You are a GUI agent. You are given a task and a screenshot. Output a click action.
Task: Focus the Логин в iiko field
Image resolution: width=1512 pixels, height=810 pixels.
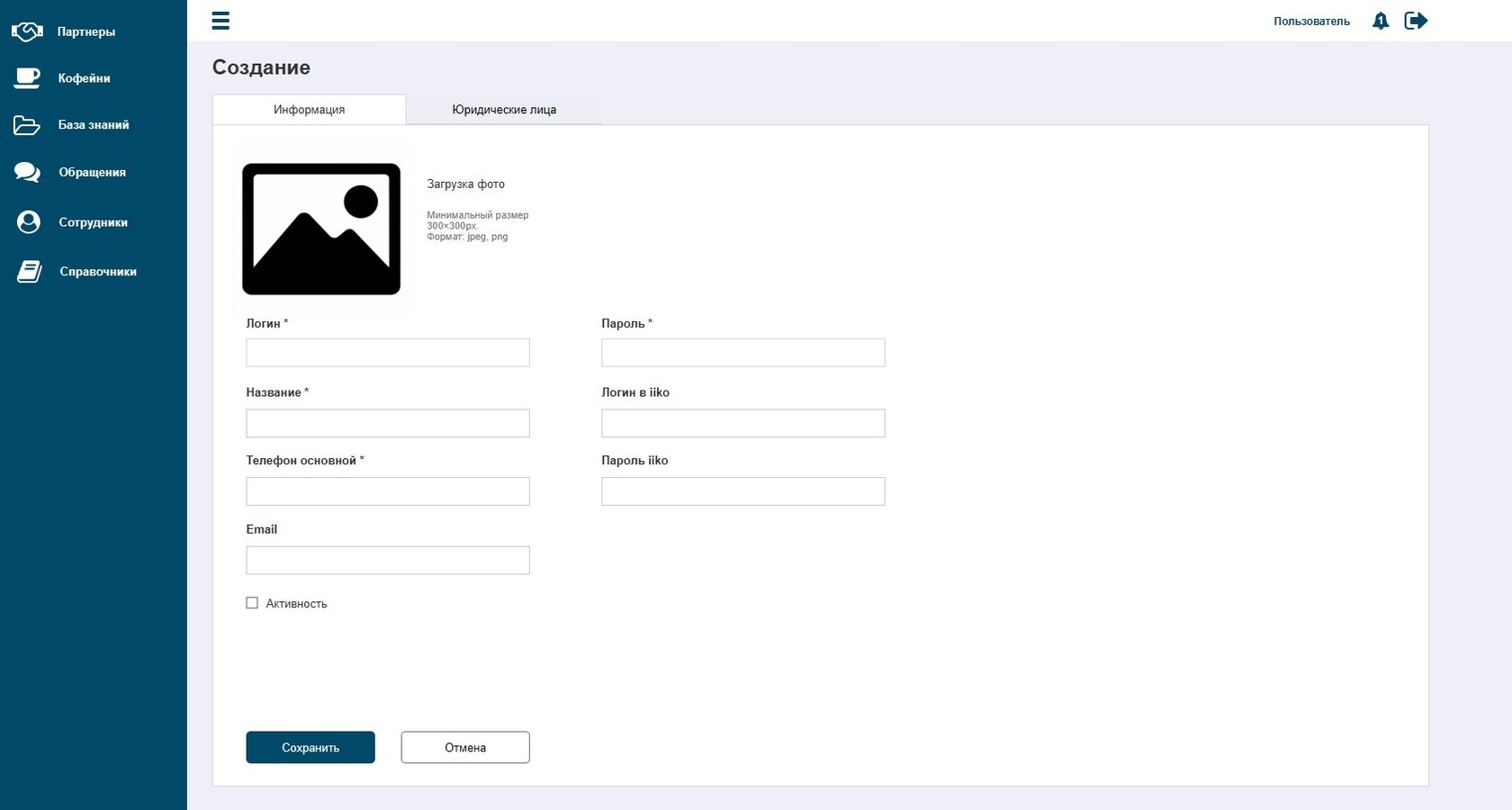coord(743,423)
